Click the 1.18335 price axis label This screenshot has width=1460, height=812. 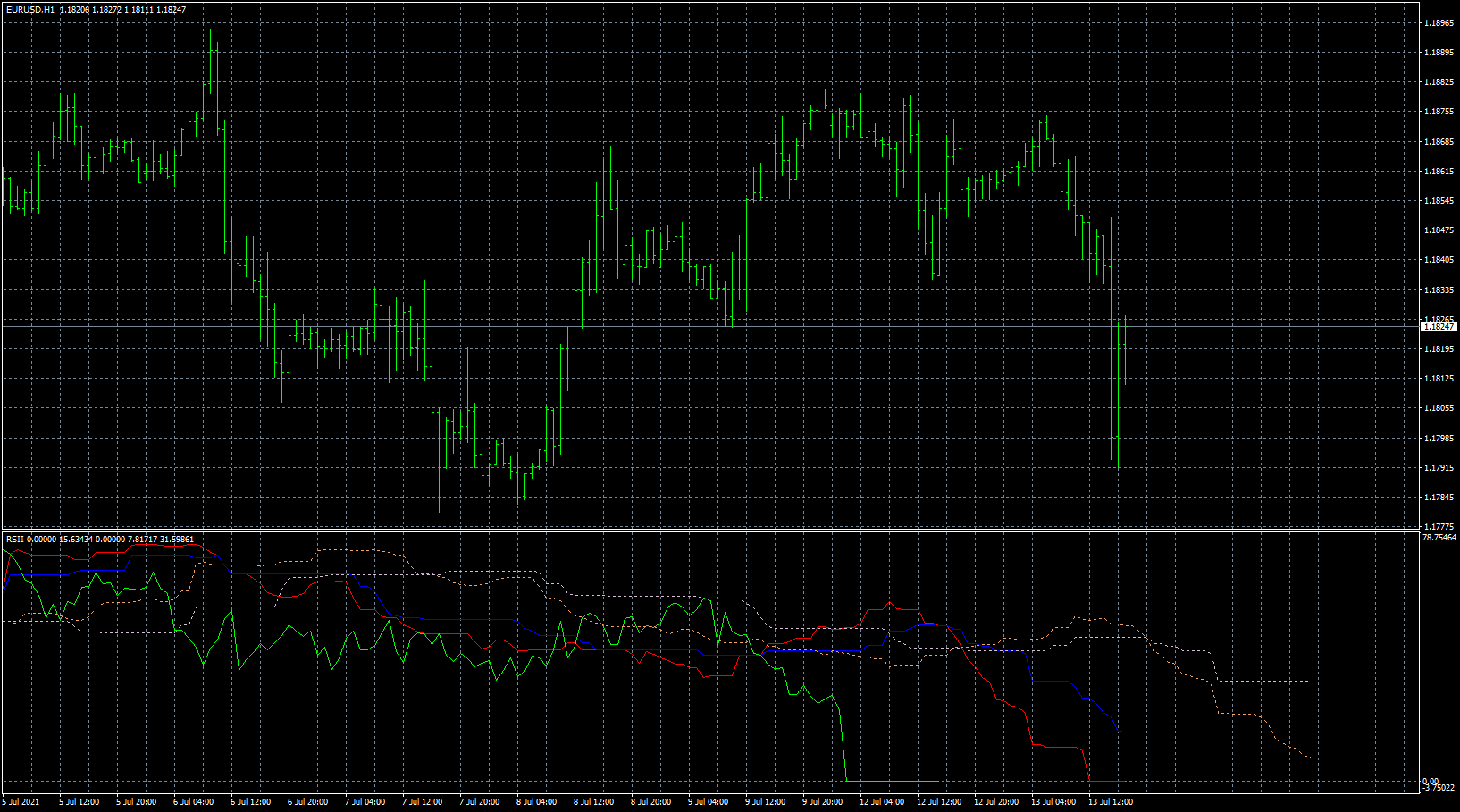(1439, 290)
